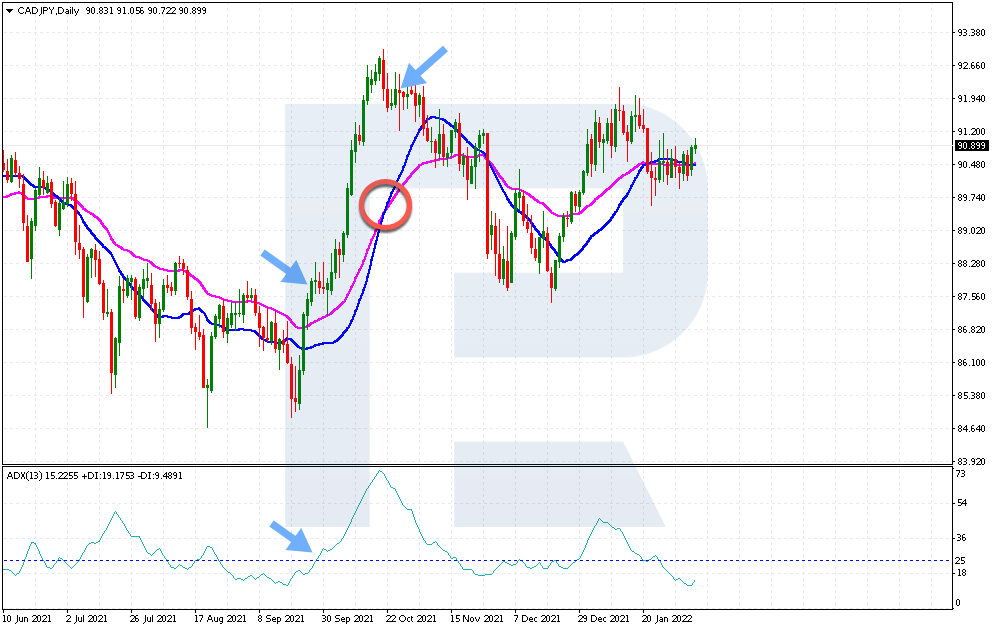Viewport: 993px width, 630px height.
Task: Click the 17 Aug 2021 date label
Action: (220, 619)
